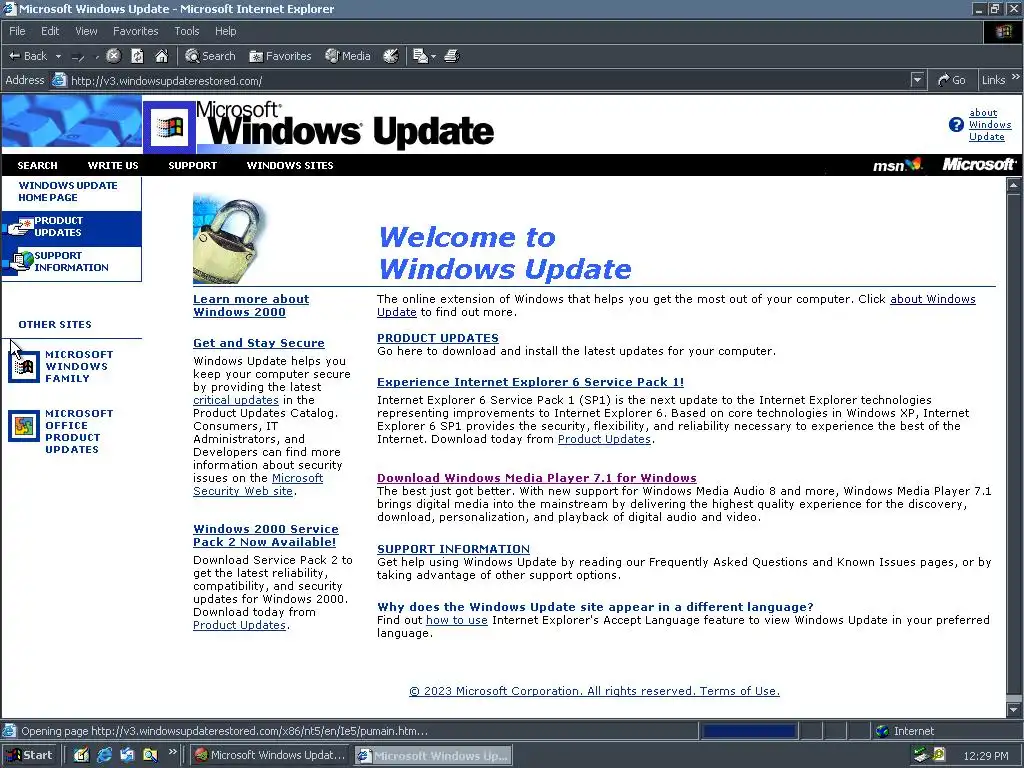Screen dimensions: 1024x768
Task: Click the page icon beside the address
Action: coord(59,80)
